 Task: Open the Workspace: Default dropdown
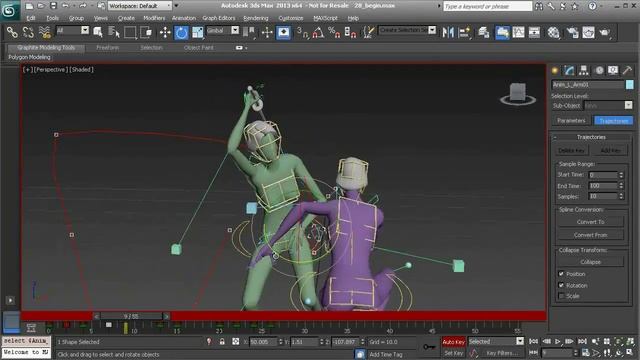coord(140,6)
